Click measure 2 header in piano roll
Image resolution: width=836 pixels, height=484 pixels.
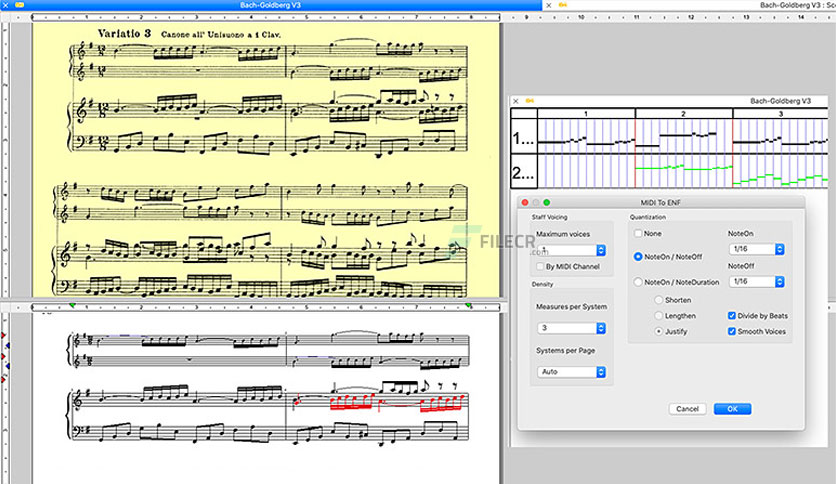tap(684, 114)
